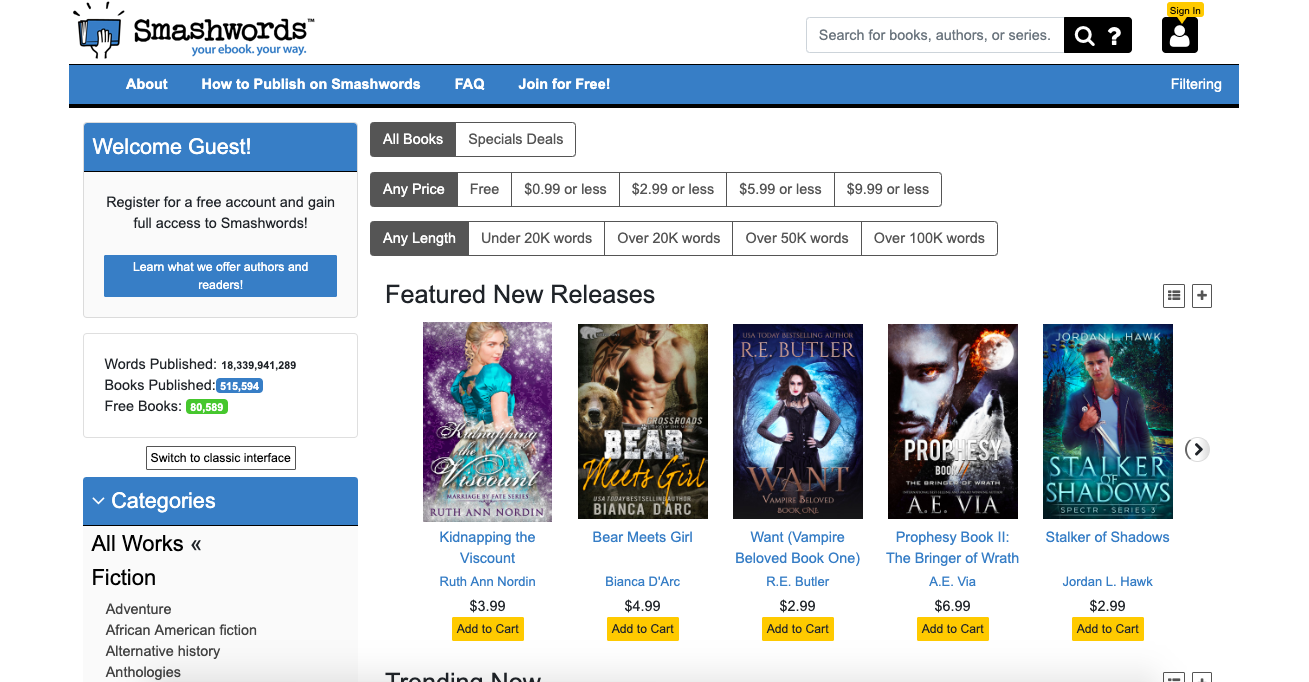The width and height of the screenshot is (1309, 682).
Task: Click the user account Sign In icon
Action: coord(1180,35)
